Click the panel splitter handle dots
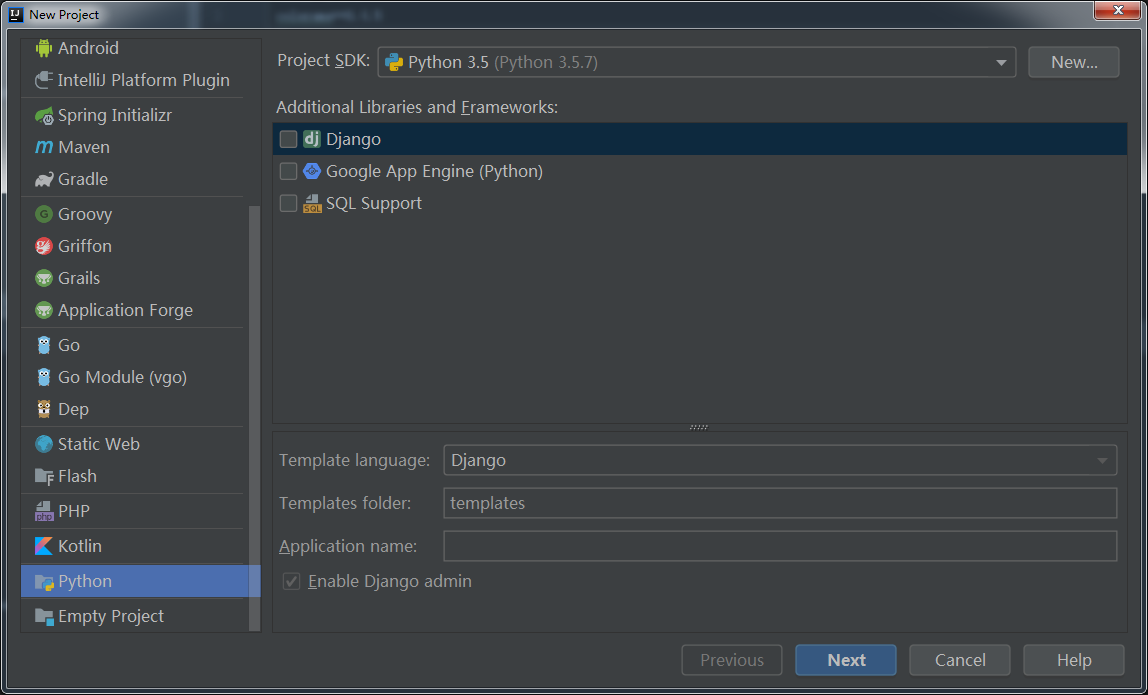Screen dimensions: 1148x695 tap(699, 427)
